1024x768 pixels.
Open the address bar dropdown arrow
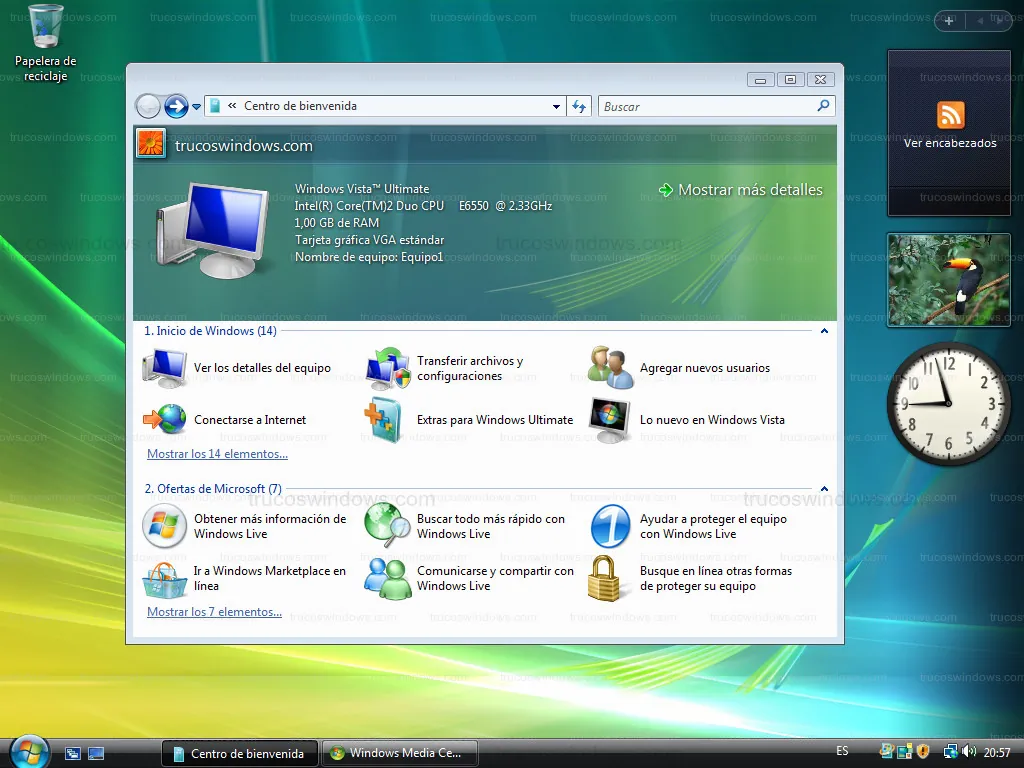(x=557, y=106)
